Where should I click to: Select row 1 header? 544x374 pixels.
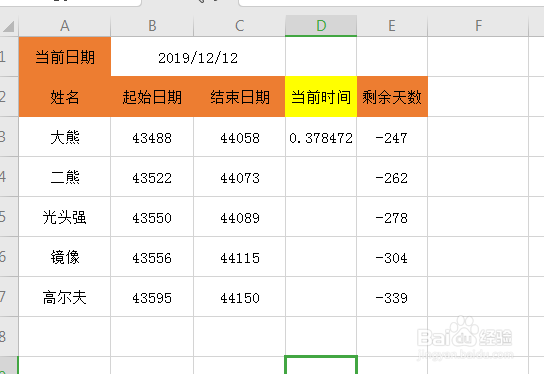(9, 57)
